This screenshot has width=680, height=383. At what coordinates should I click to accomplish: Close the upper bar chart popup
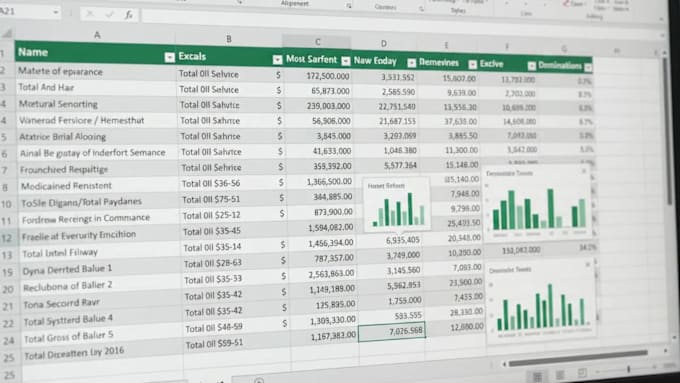(x=583, y=171)
